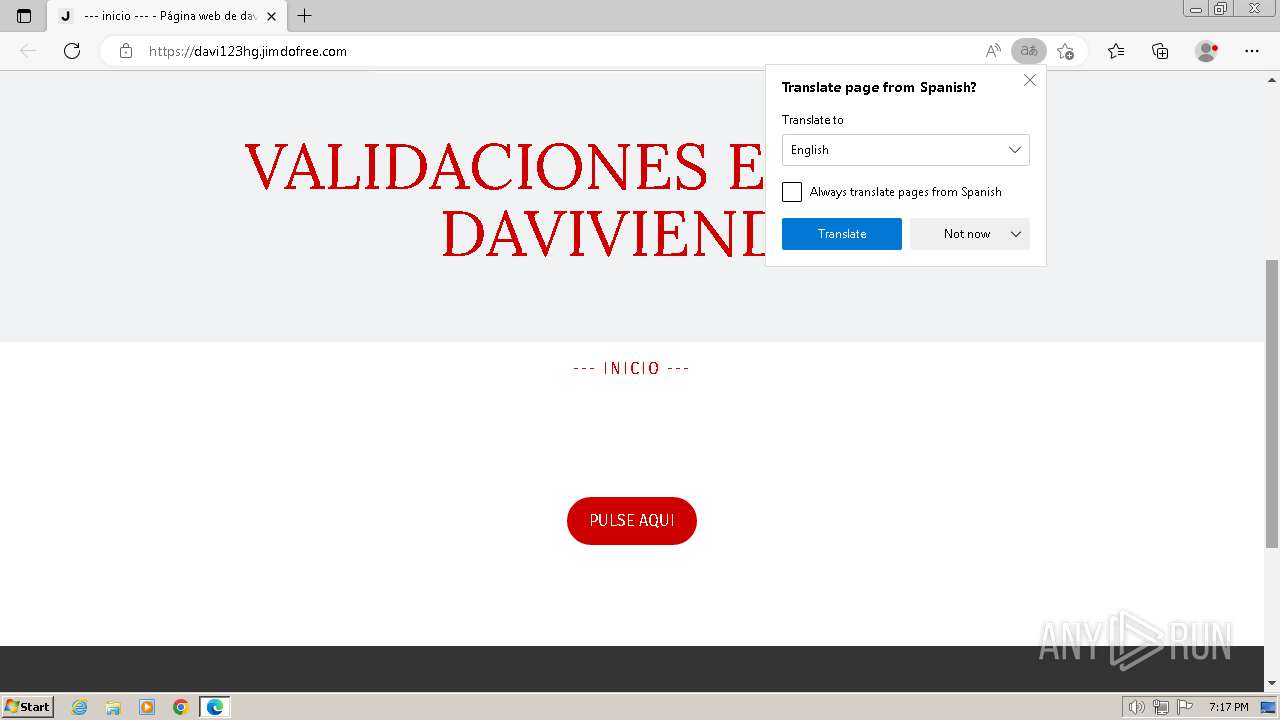Open media player taskbar icon
Screen dimensions: 1280x720
coord(147,707)
